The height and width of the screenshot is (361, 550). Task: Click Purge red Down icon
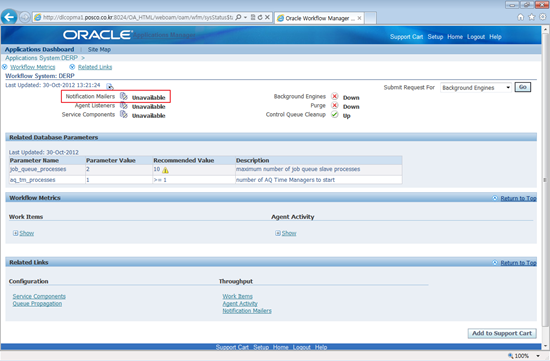[x=335, y=106]
